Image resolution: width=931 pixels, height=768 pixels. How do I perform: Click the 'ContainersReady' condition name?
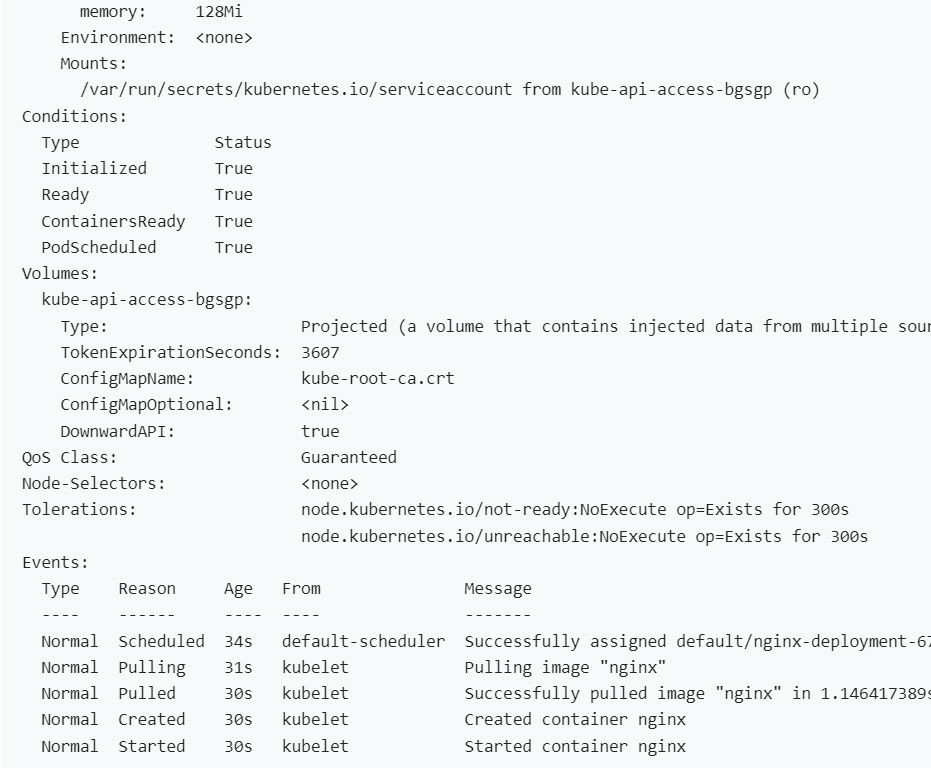113,221
